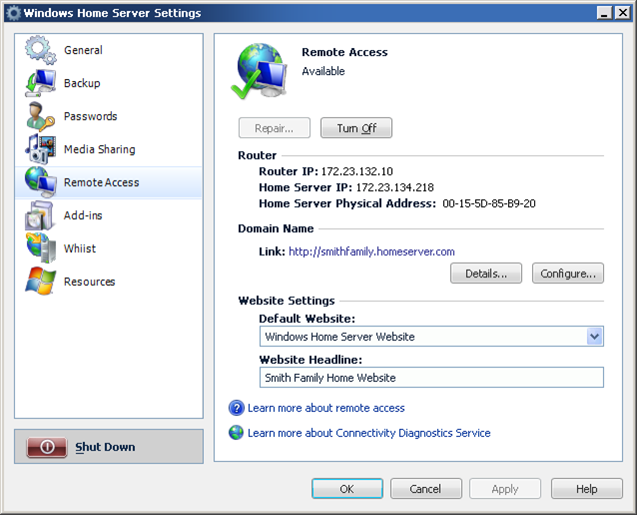Click the small globe icon beside Connectivity Diagnostics link
The width and height of the screenshot is (637, 515).
click(236, 433)
